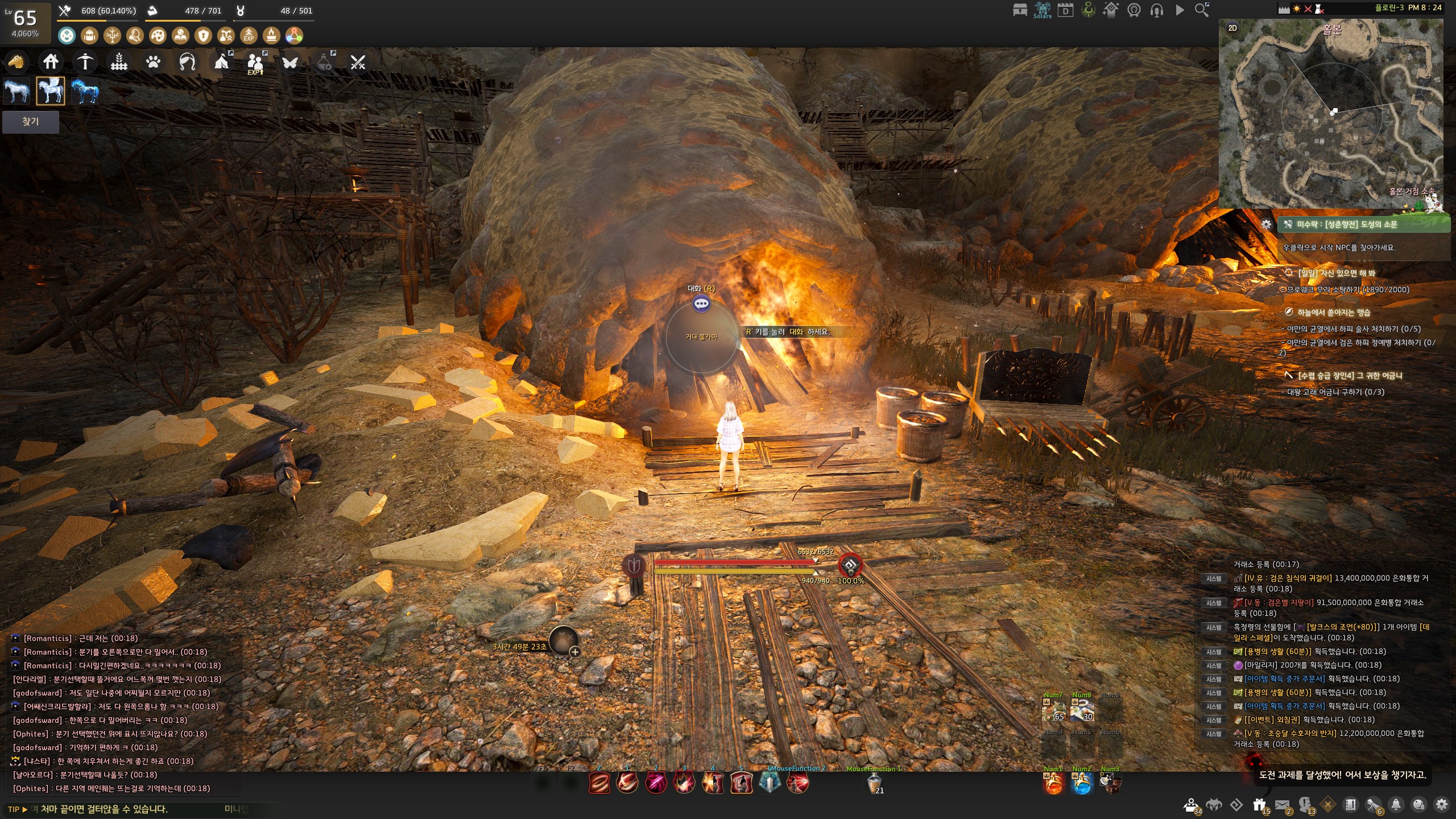Expand the quest 하늘에서 쏟아지는 땅습
1456x819 pixels.
[x=1333, y=312]
